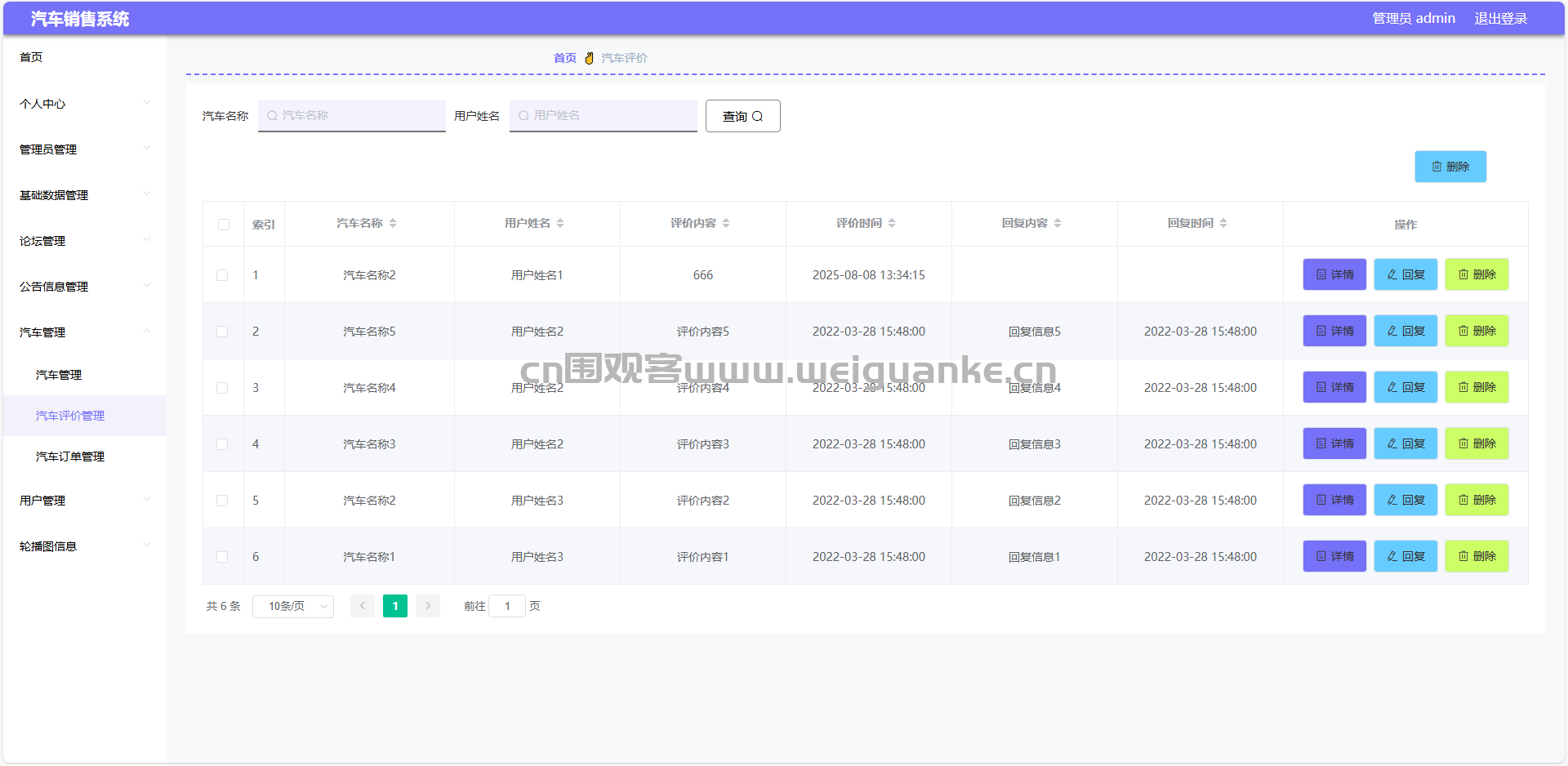Check the checkbox for row 4
This screenshot has height=766, width=1568.
point(222,444)
